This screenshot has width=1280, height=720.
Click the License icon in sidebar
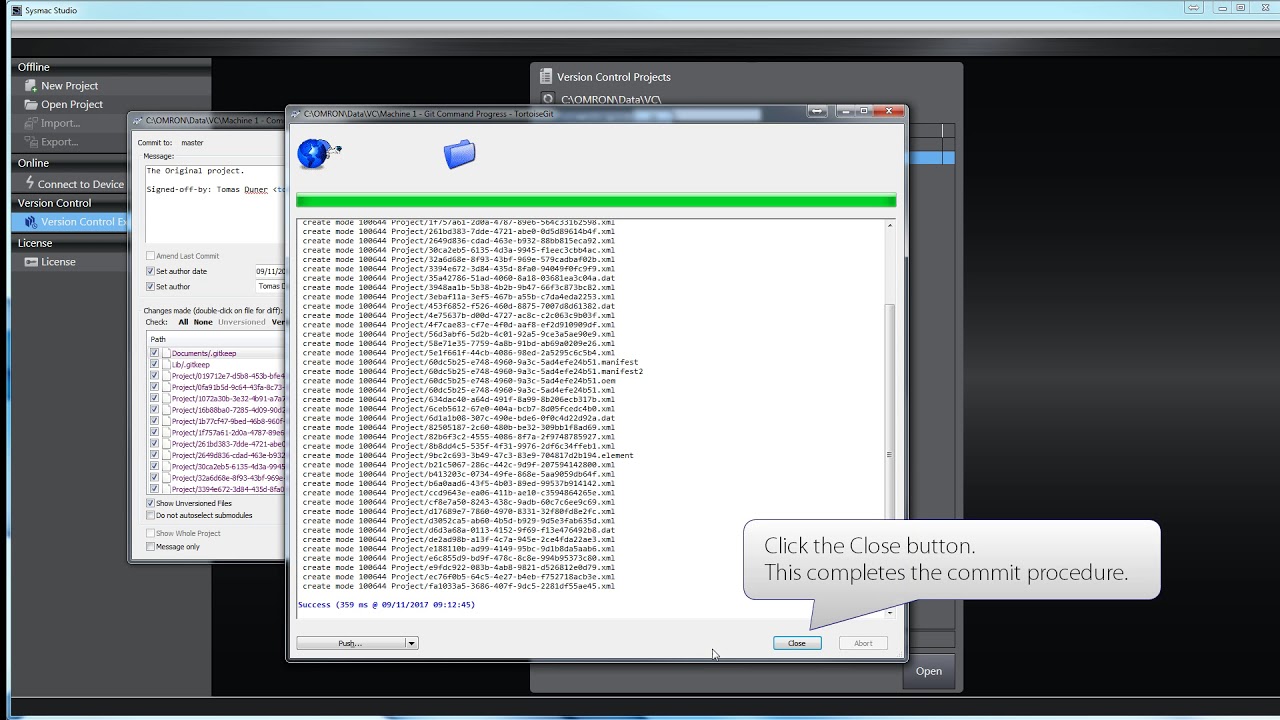click(31, 262)
